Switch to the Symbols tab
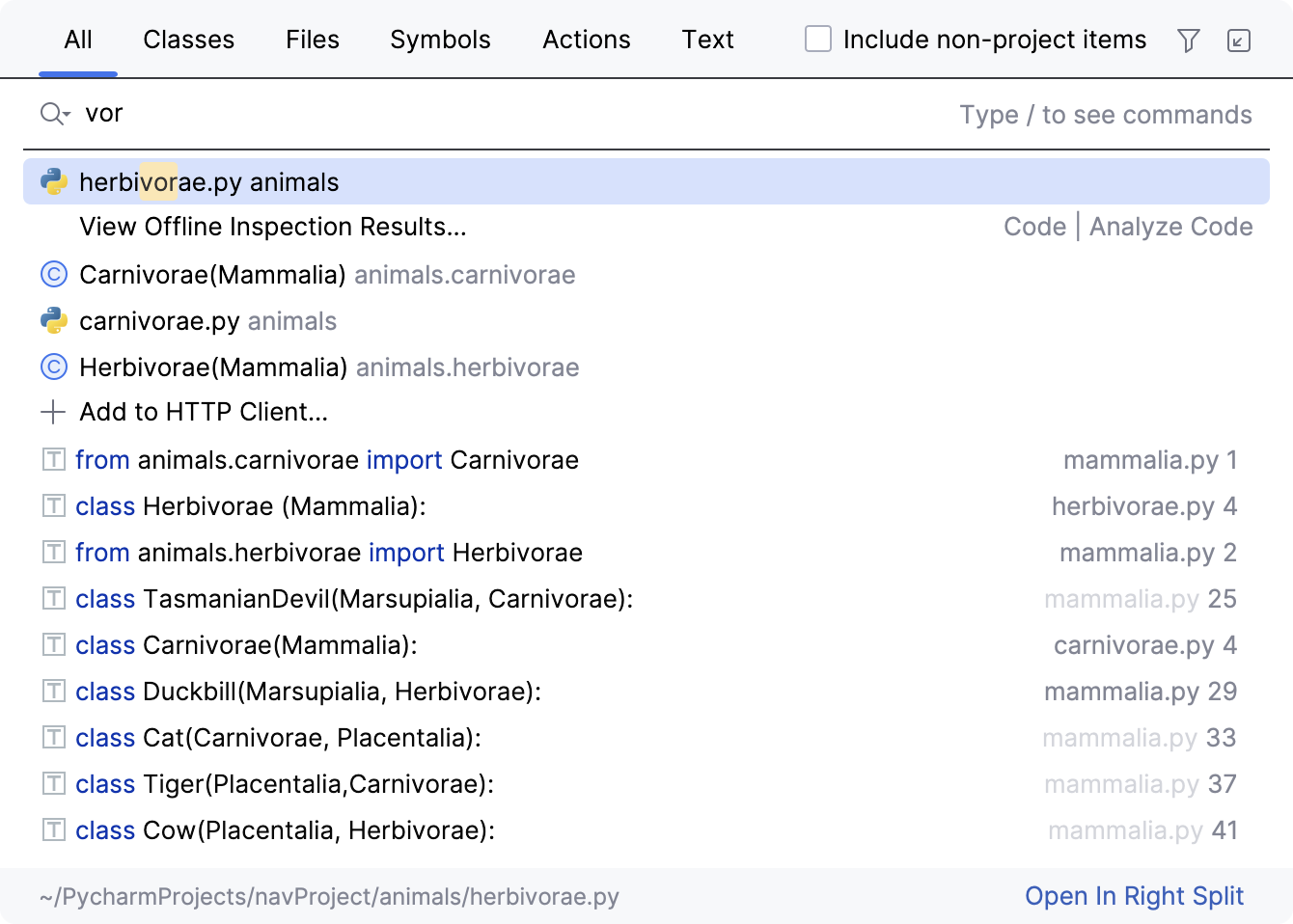The height and width of the screenshot is (924, 1293). (440, 40)
